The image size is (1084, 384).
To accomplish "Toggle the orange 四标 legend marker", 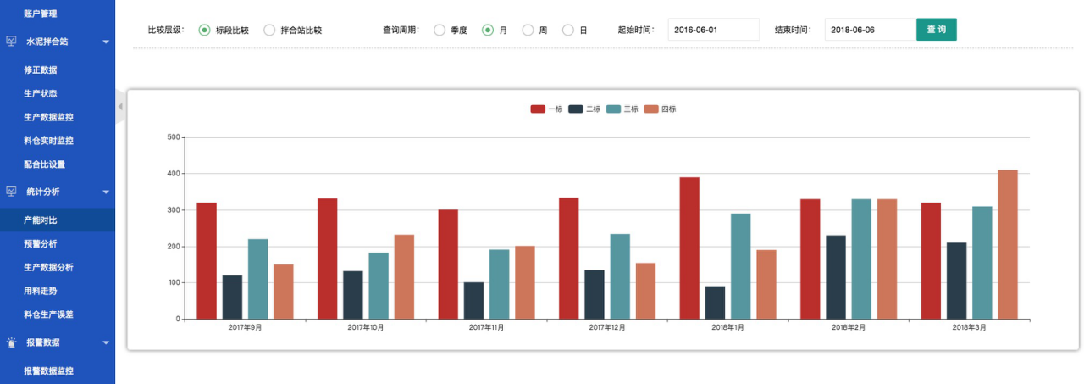I will [651, 109].
